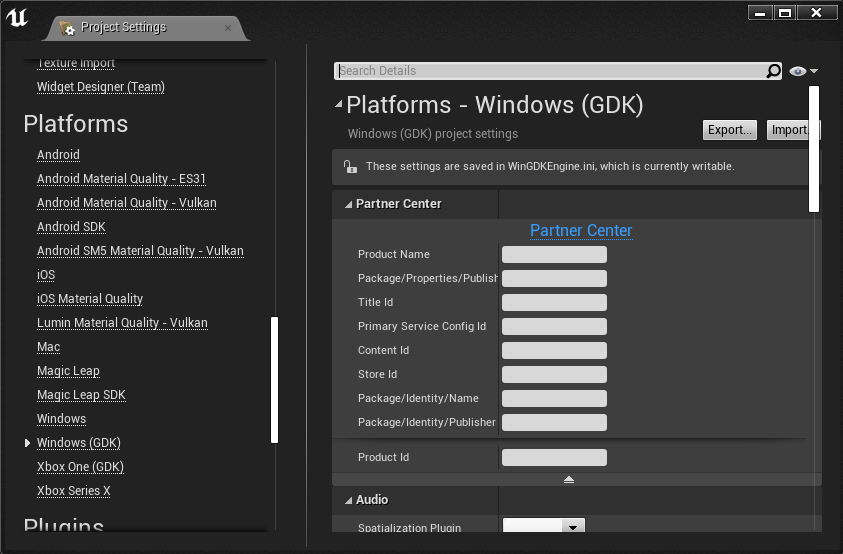
Task: Open Windows platform settings
Action: (61, 419)
